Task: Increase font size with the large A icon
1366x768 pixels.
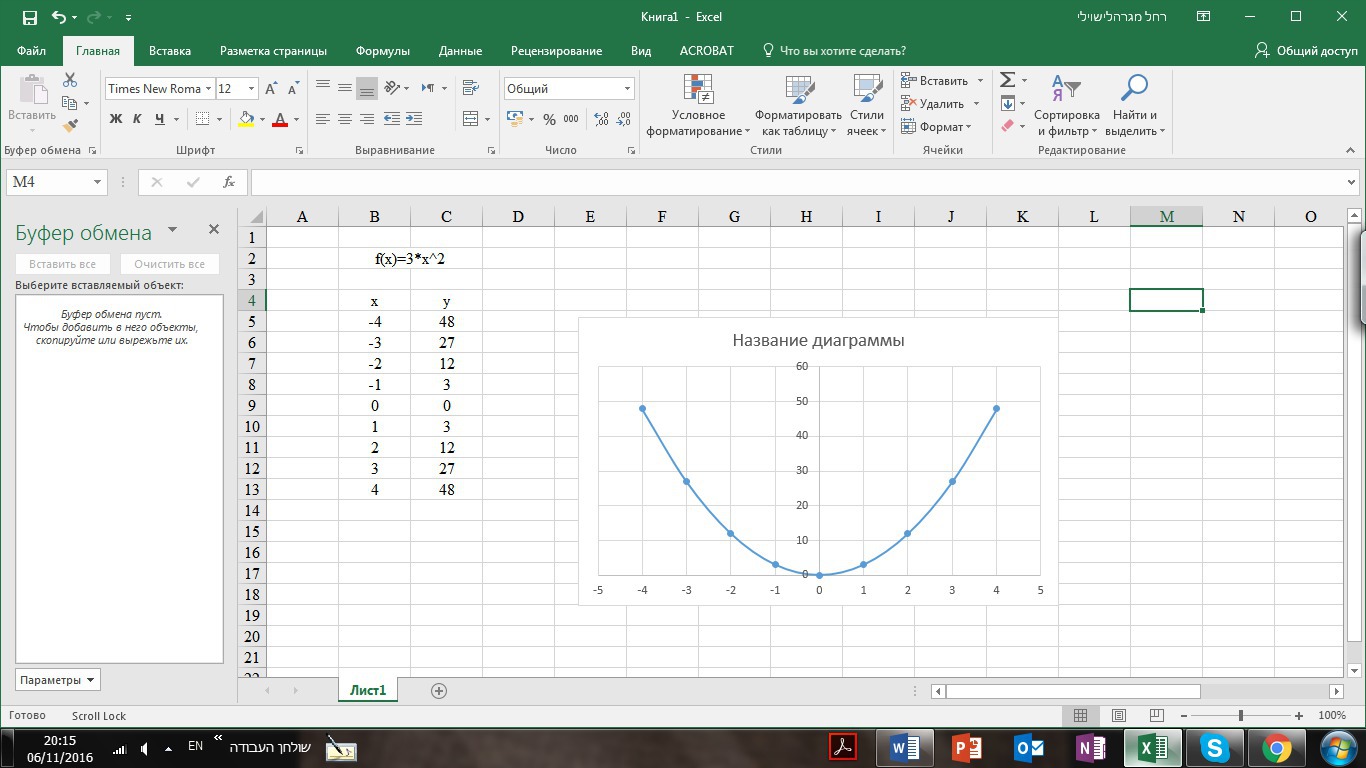Action: coord(272,89)
